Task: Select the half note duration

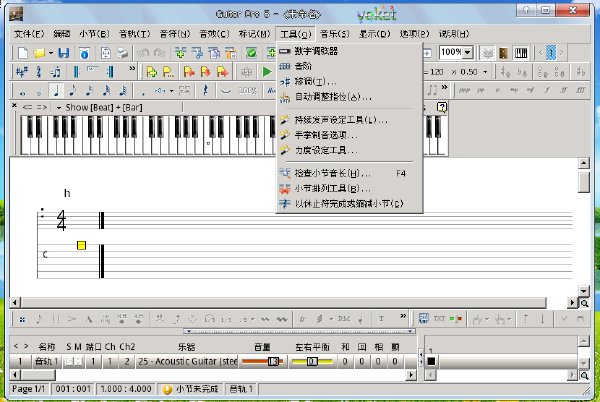Action: 39,91
